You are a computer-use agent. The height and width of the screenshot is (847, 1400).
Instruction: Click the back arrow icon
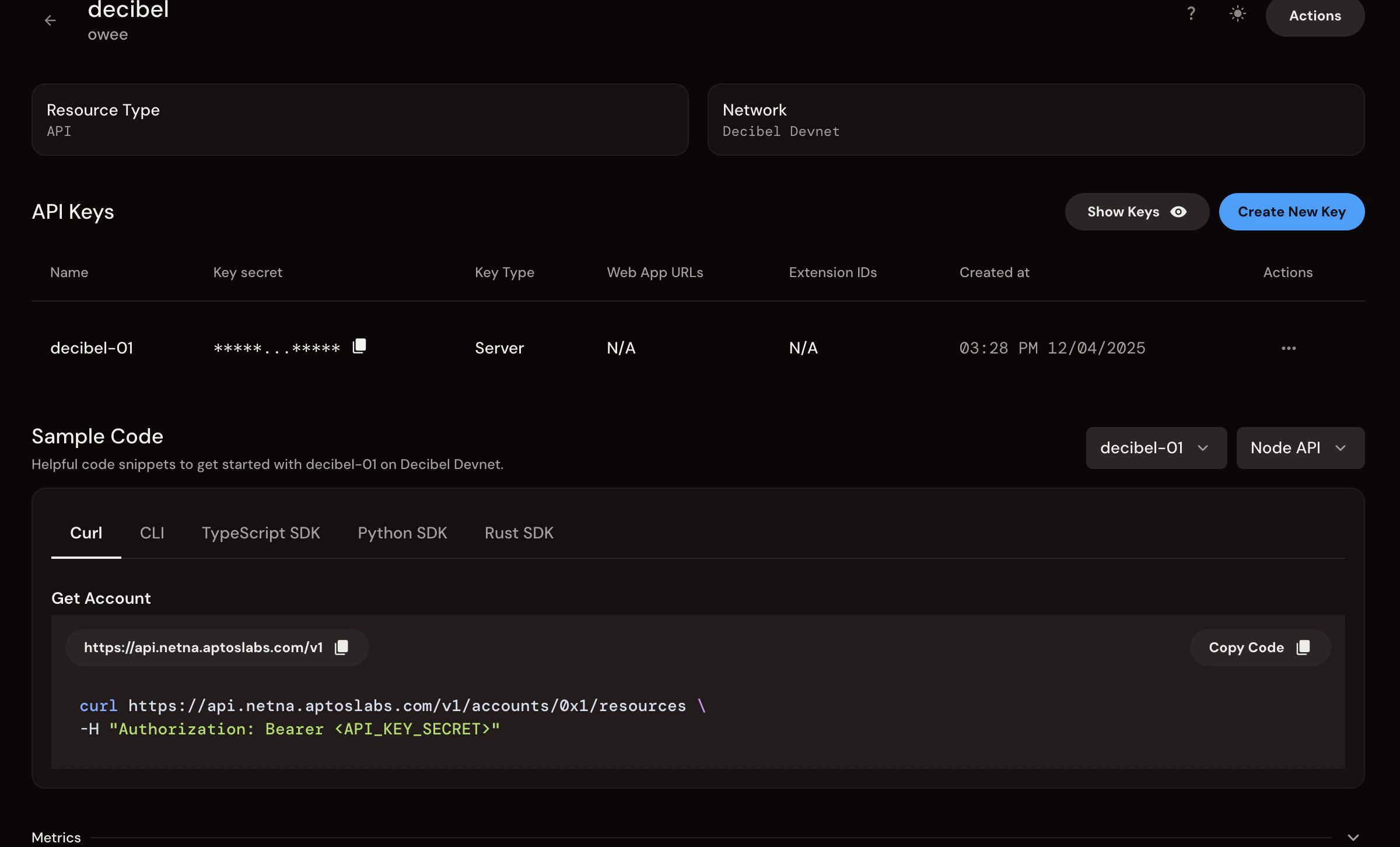click(50, 20)
